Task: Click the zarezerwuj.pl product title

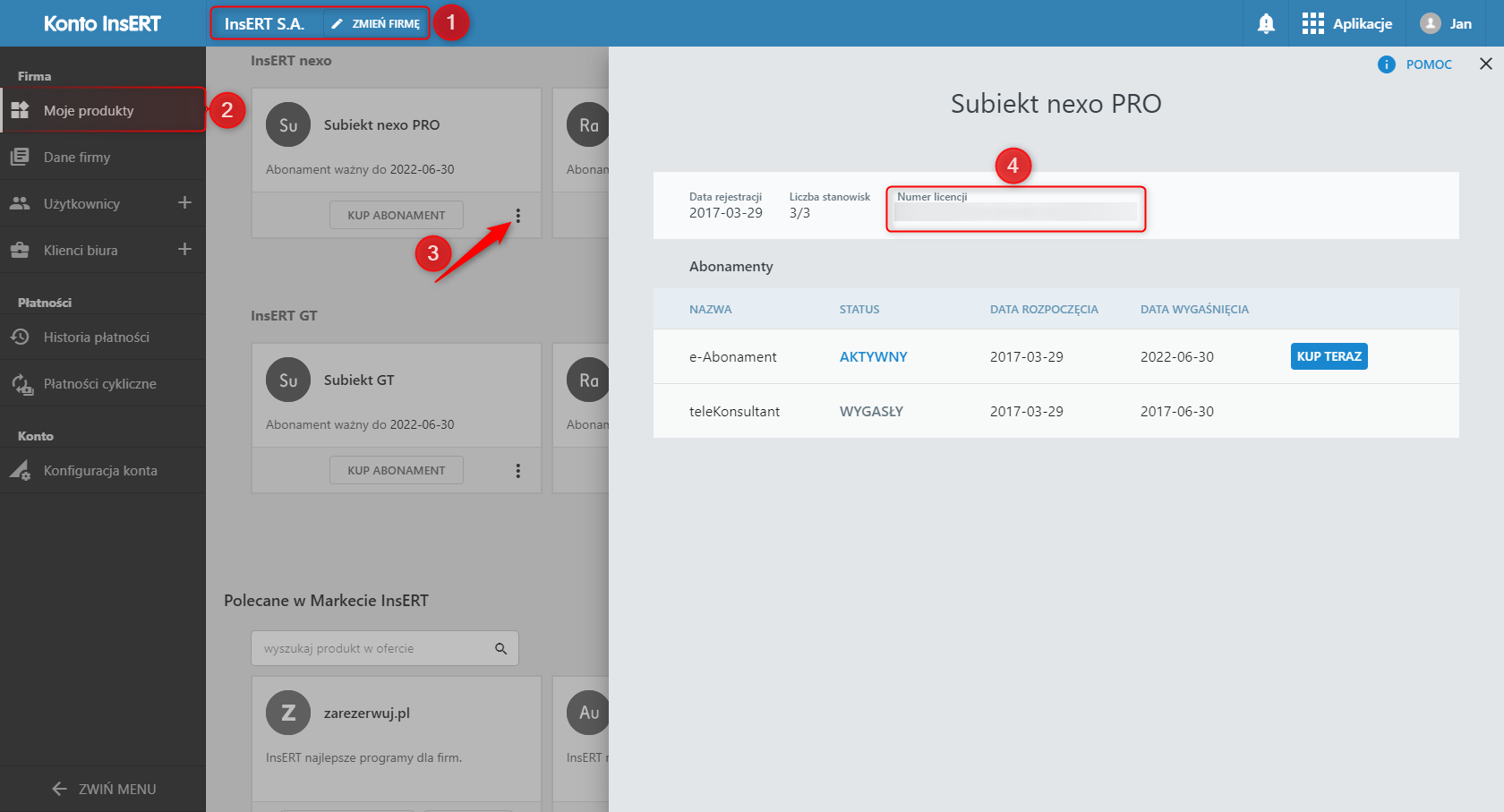Action: click(x=367, y=714)
